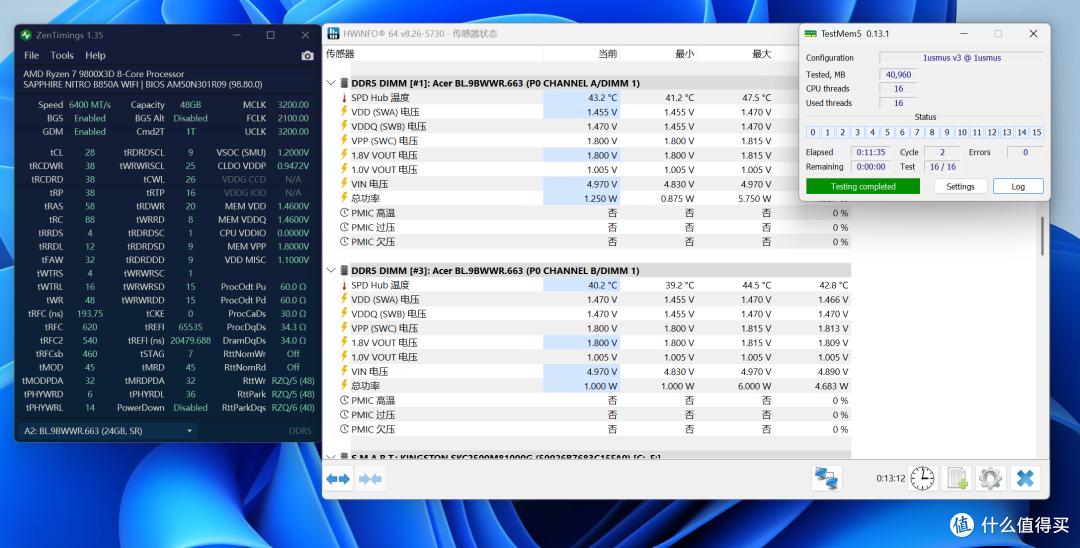Image resolution: width=1080 pixels, height=548 pixels.
Task: Open the File menu in ZenTimings
Action: [32, 55]
